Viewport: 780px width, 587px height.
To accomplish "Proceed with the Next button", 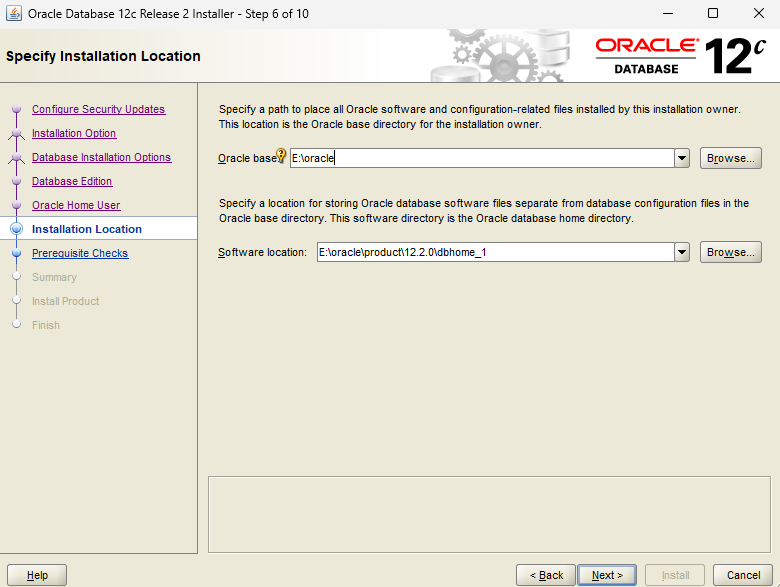I will coord(607,575).
